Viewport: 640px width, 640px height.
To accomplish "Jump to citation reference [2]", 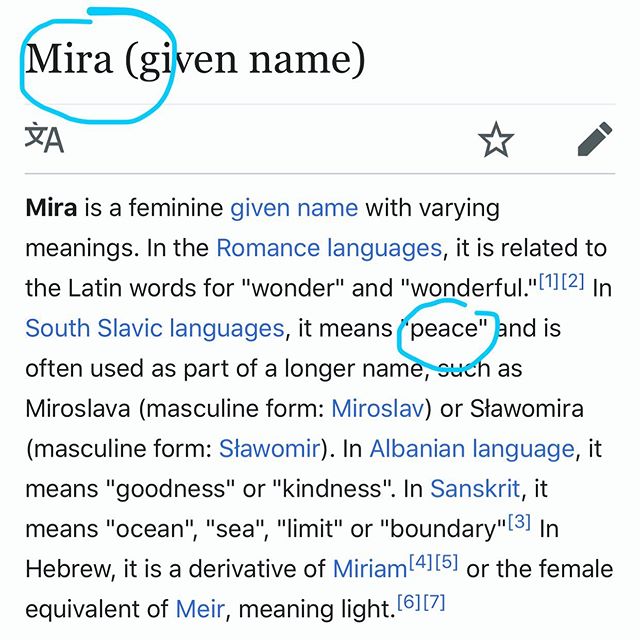I will [573, 280].
